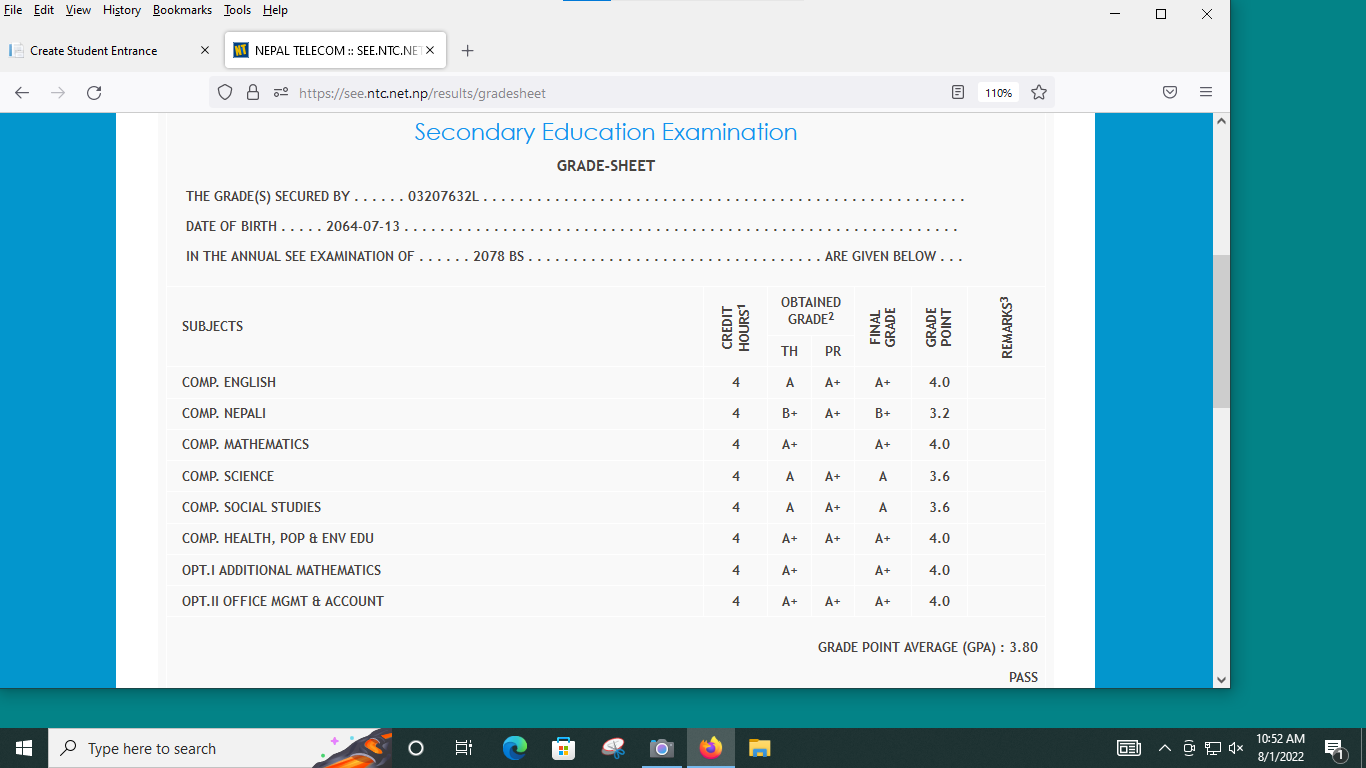Click the site security padlock icon

[x=253, y=93]
